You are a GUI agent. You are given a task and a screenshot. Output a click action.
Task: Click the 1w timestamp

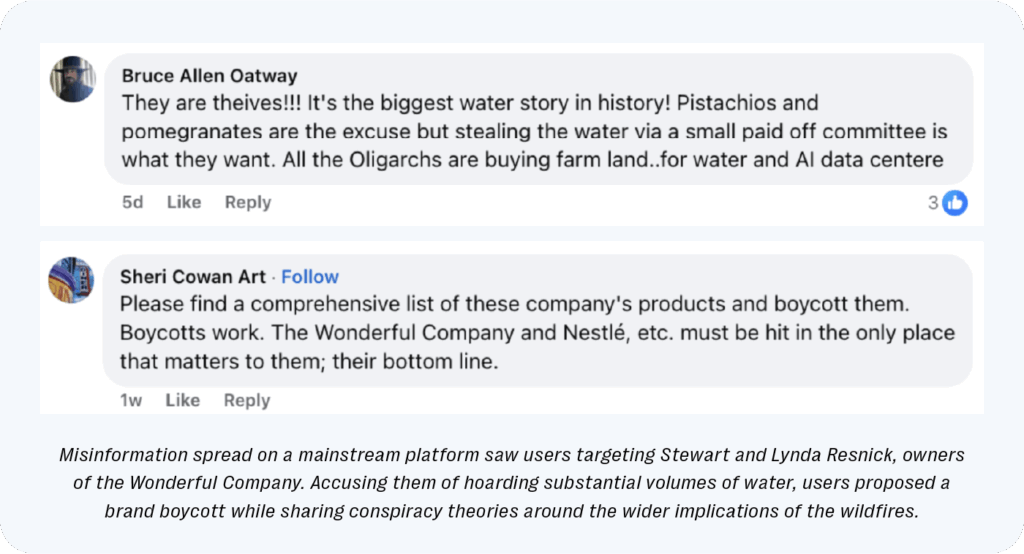click(x=132, y=400)
